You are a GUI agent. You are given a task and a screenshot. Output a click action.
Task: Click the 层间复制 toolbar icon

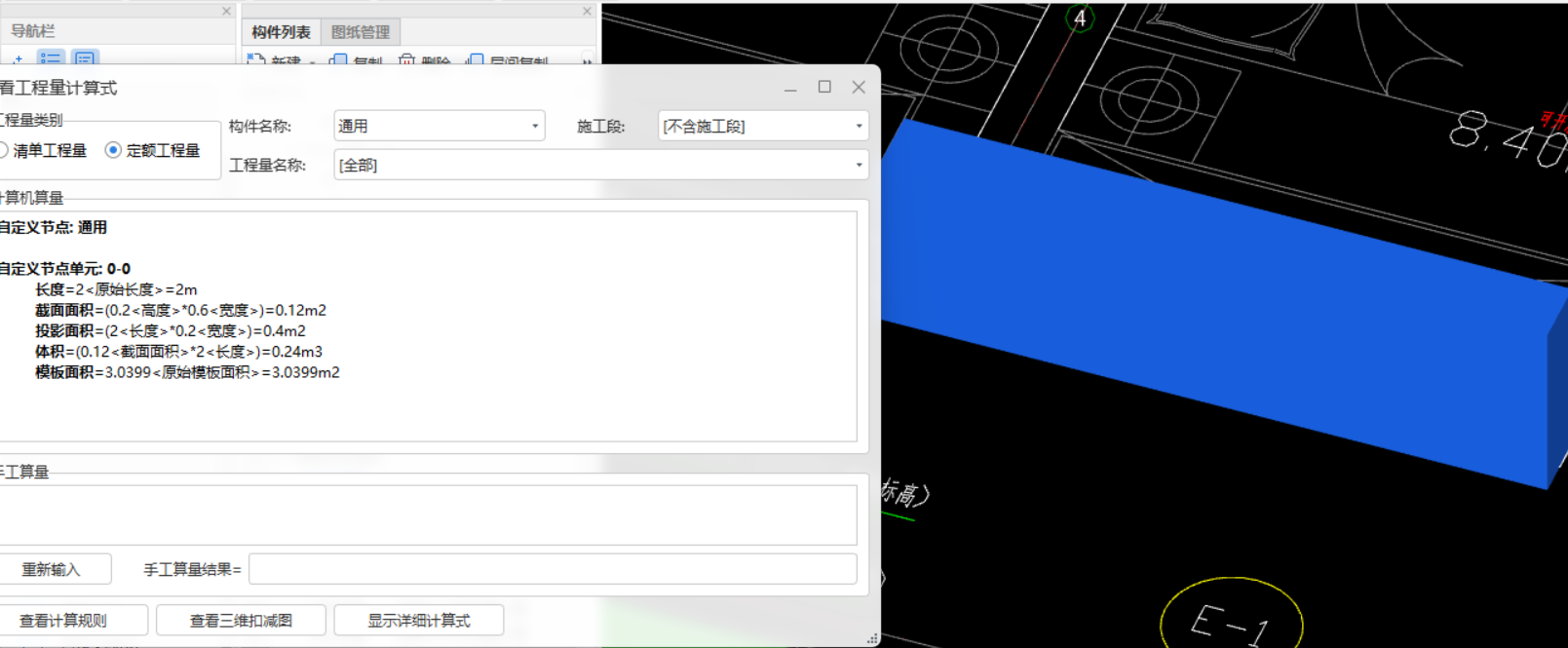475,60
